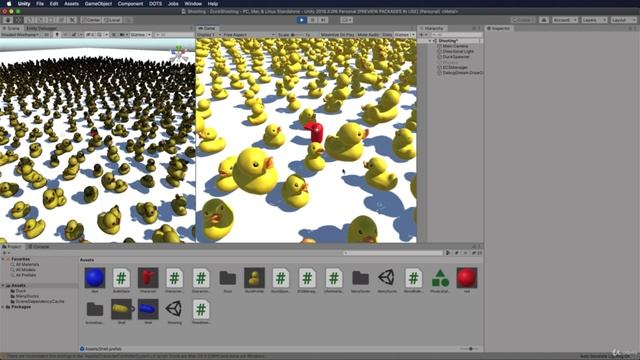
Task: Select the custom editor tools icon
Action: point(72,20)
